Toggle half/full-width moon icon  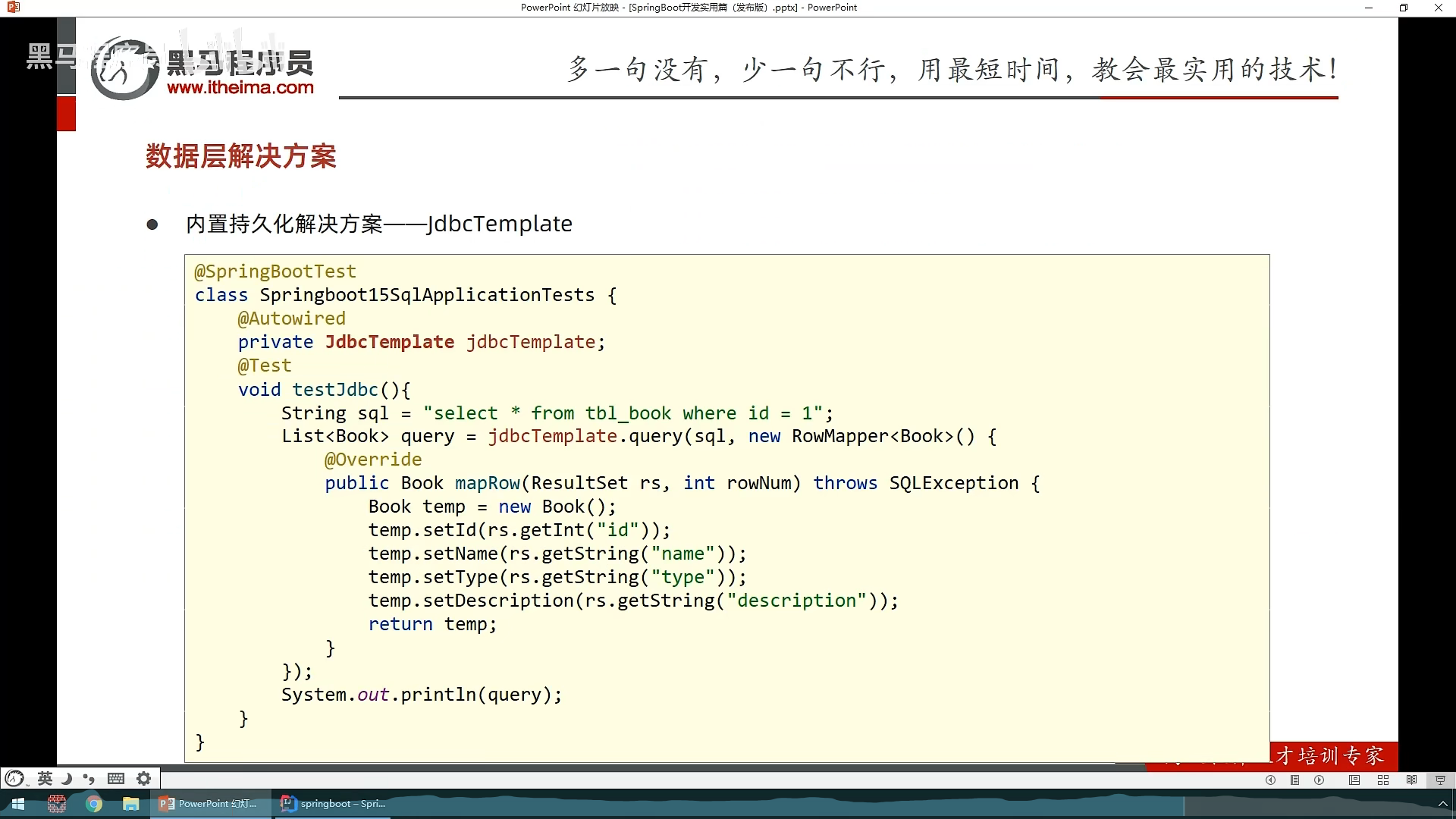click(67, 778)
